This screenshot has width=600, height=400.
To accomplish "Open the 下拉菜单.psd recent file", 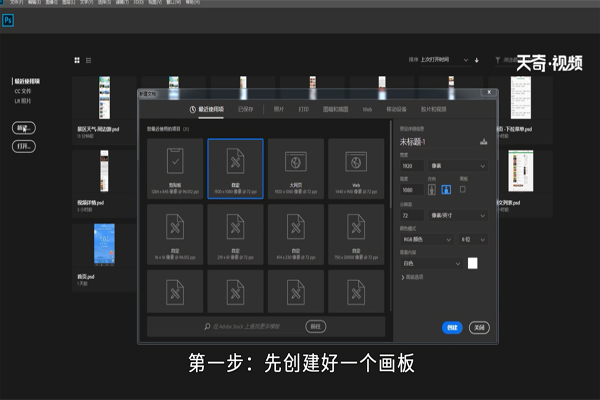I will (x=521, y=110).
